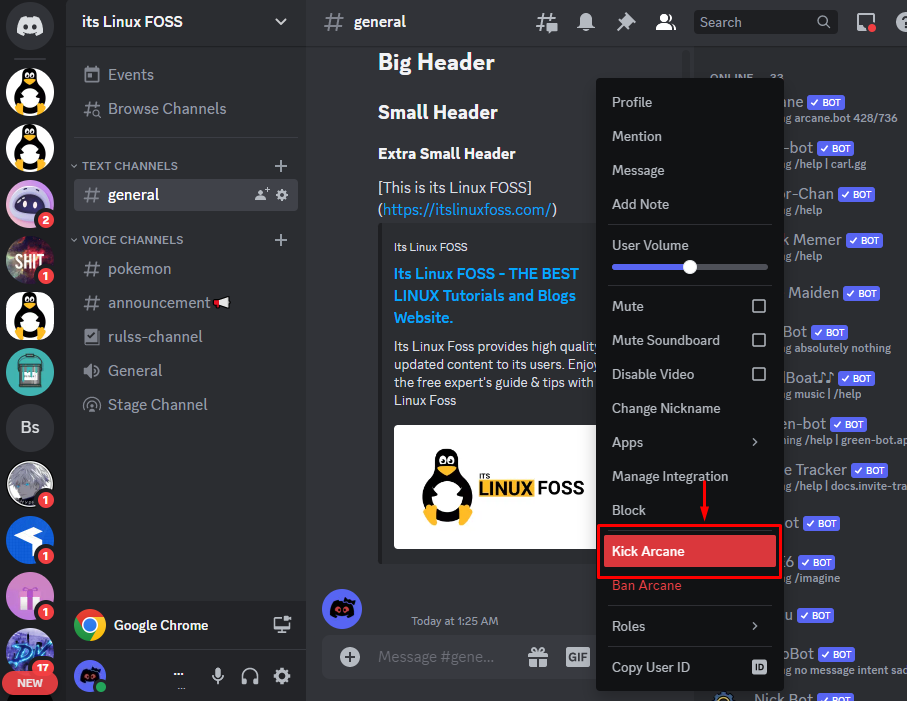Choose Mention from context menu

tap(688, 136)
